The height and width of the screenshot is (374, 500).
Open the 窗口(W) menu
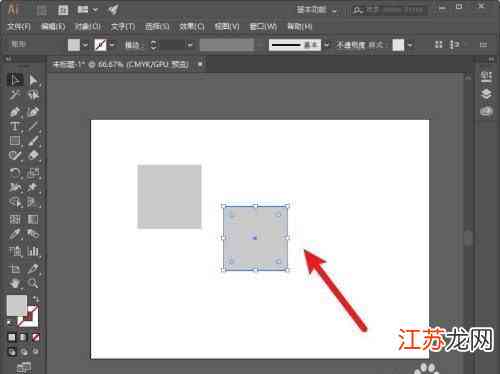263,27
